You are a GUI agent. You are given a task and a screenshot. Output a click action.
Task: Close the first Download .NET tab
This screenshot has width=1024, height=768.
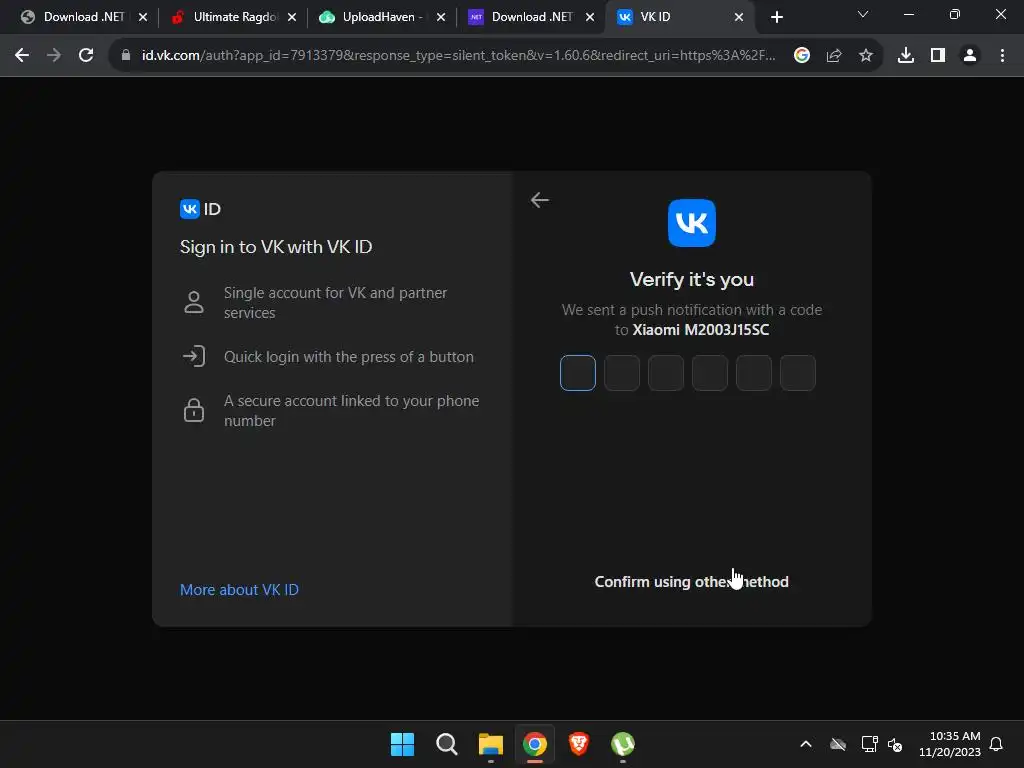pos(143,17)
